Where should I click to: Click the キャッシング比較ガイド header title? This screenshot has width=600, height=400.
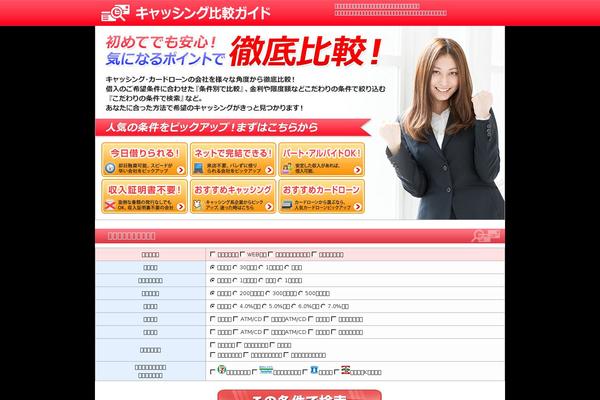203,13
